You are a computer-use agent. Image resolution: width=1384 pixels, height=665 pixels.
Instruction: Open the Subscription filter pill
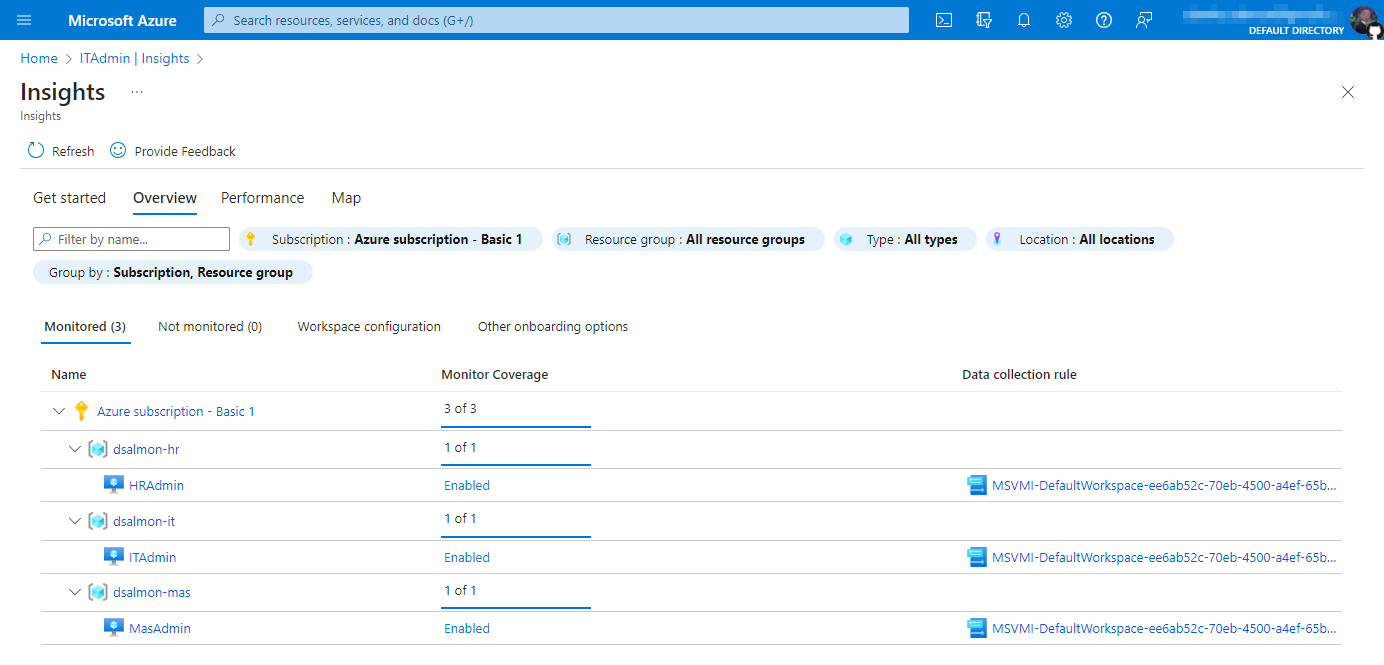pos(391,239)
